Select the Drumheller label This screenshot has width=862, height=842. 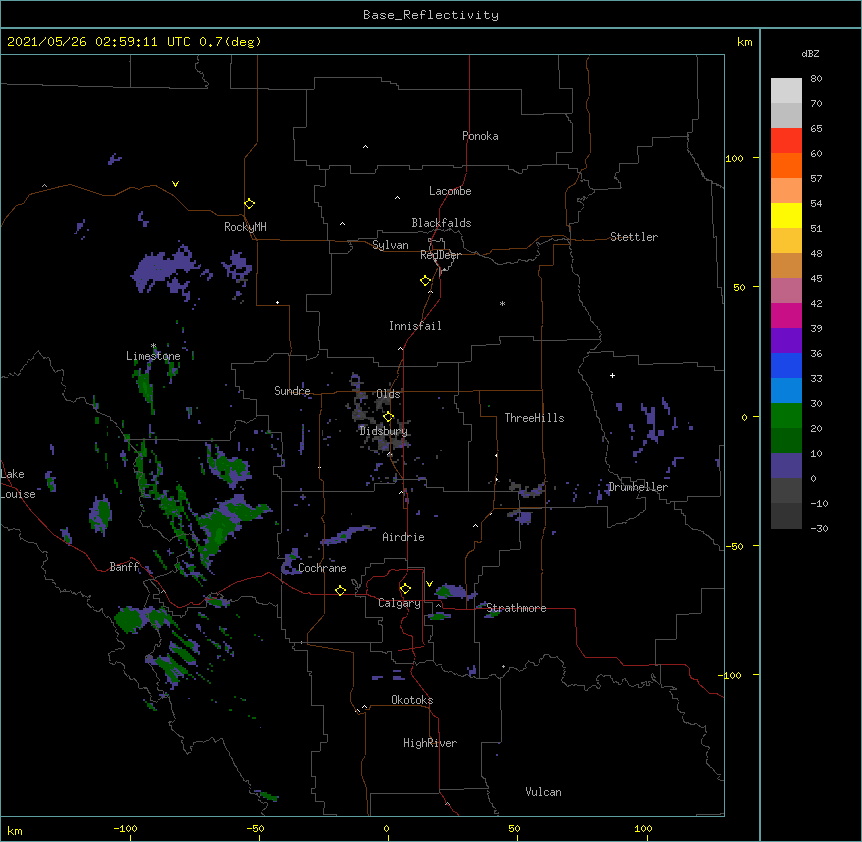(638, 487)
